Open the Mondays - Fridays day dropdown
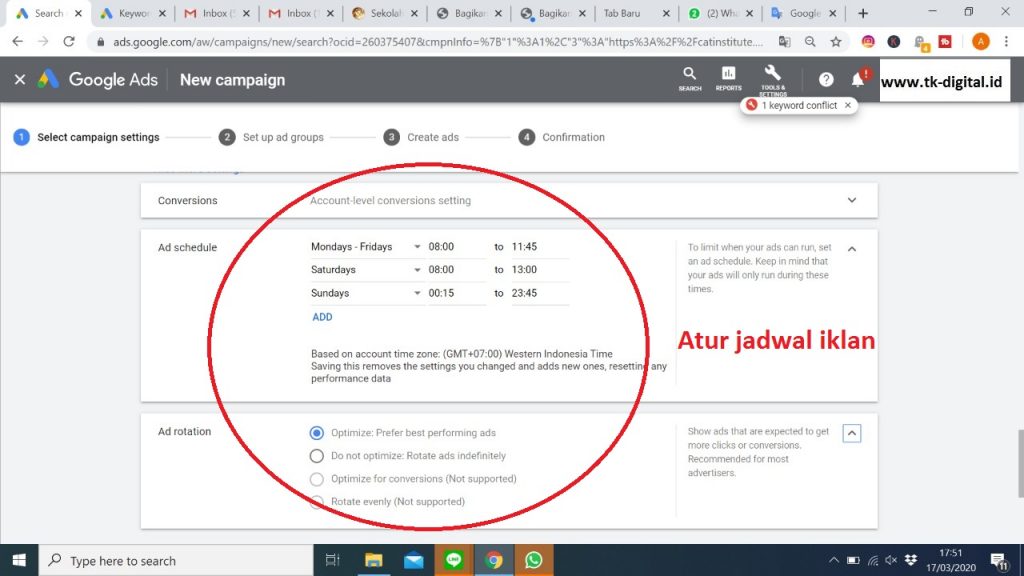The height and width of the screenshot is (576, 1024). pos(366,247)
